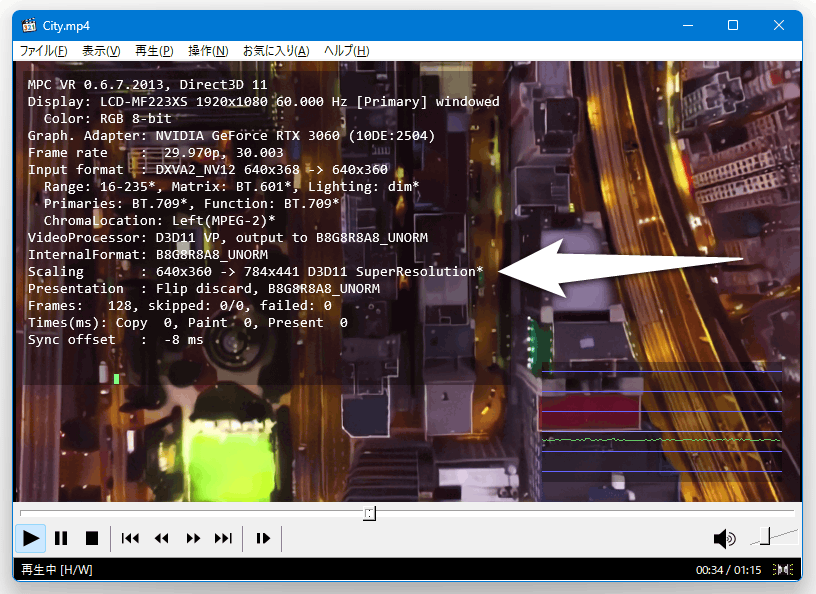Stop the video playback
This screenshot has width=816, height=594.
click(x=92, y=538)
